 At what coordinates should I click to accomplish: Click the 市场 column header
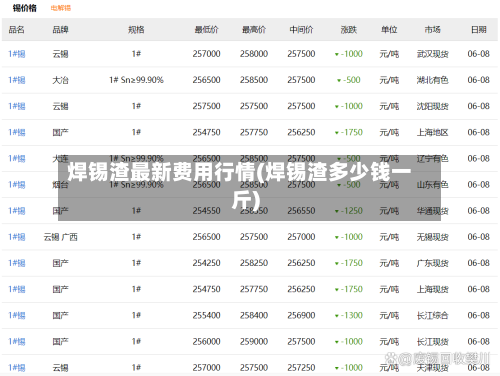point(432,30)
